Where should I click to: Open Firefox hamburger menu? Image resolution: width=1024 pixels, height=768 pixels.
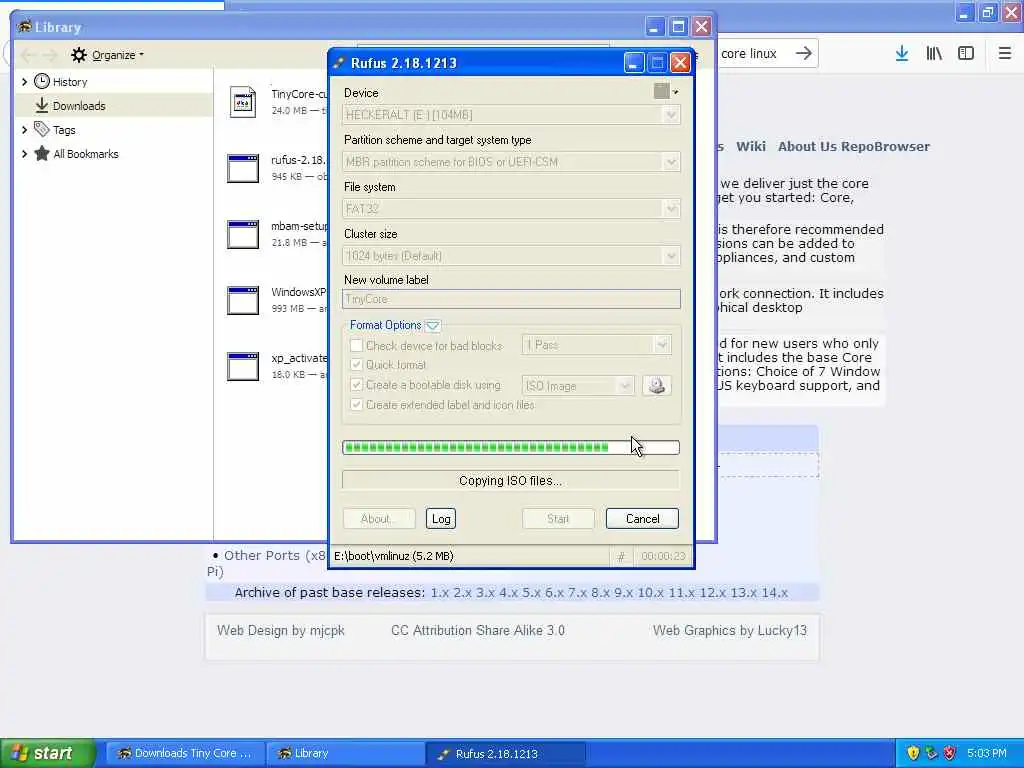(1004, 54)
